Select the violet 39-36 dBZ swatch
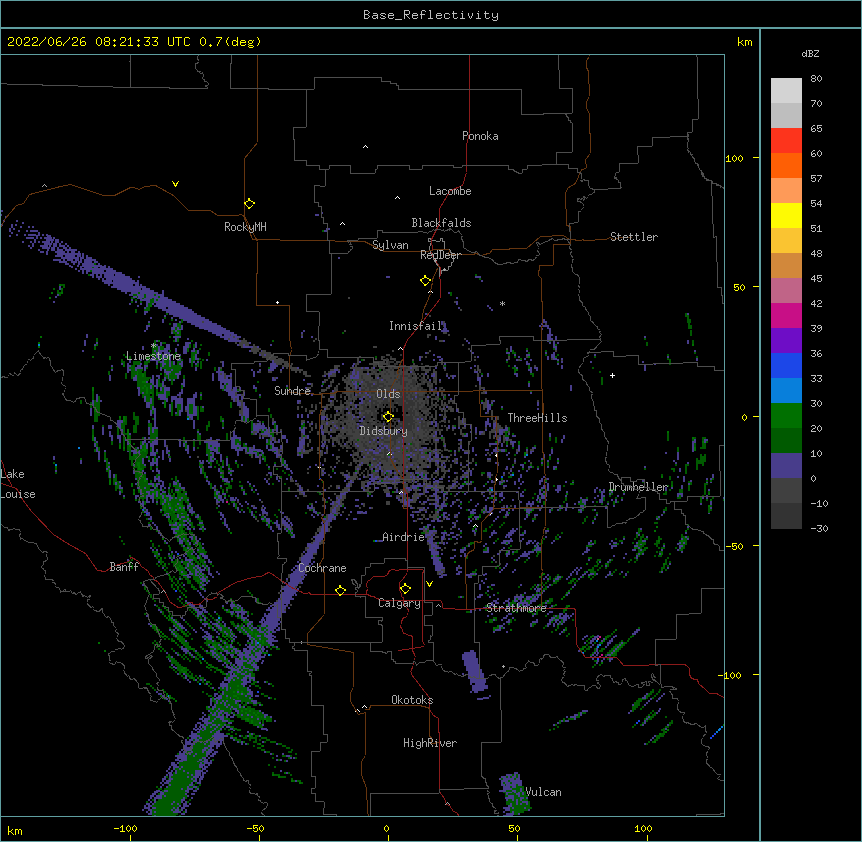This screenshot has width=862, height=842. tap(786, 341)
